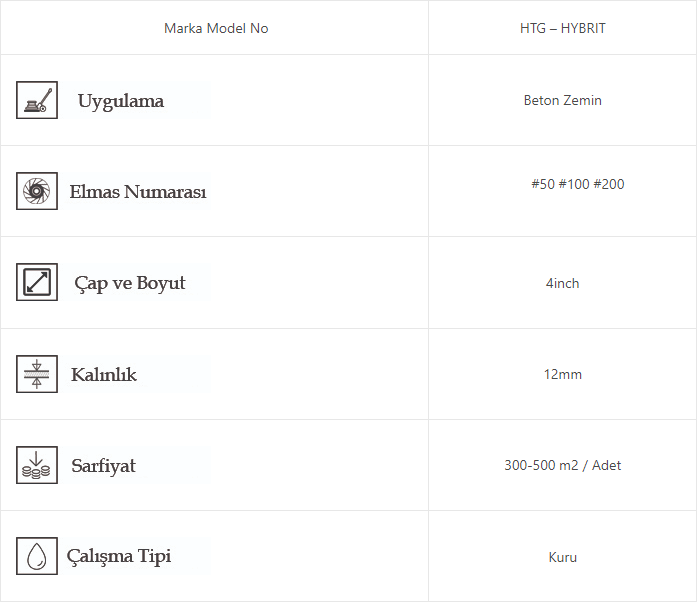Click the Çap ve Boyut label

point(130,283)
